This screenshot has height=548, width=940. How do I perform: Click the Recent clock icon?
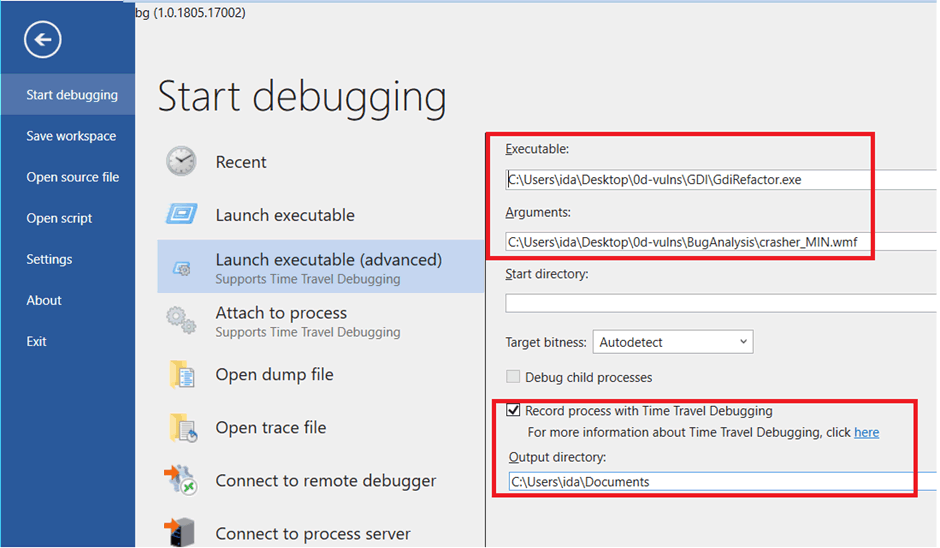point(181,162)
